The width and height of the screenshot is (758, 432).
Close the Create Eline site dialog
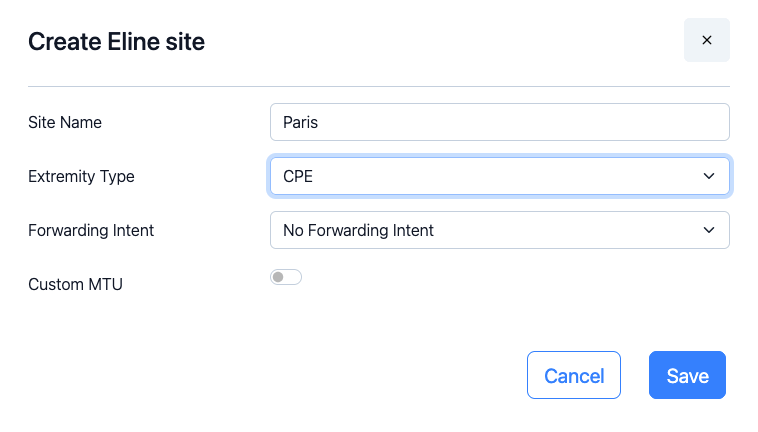click(706, 40)
